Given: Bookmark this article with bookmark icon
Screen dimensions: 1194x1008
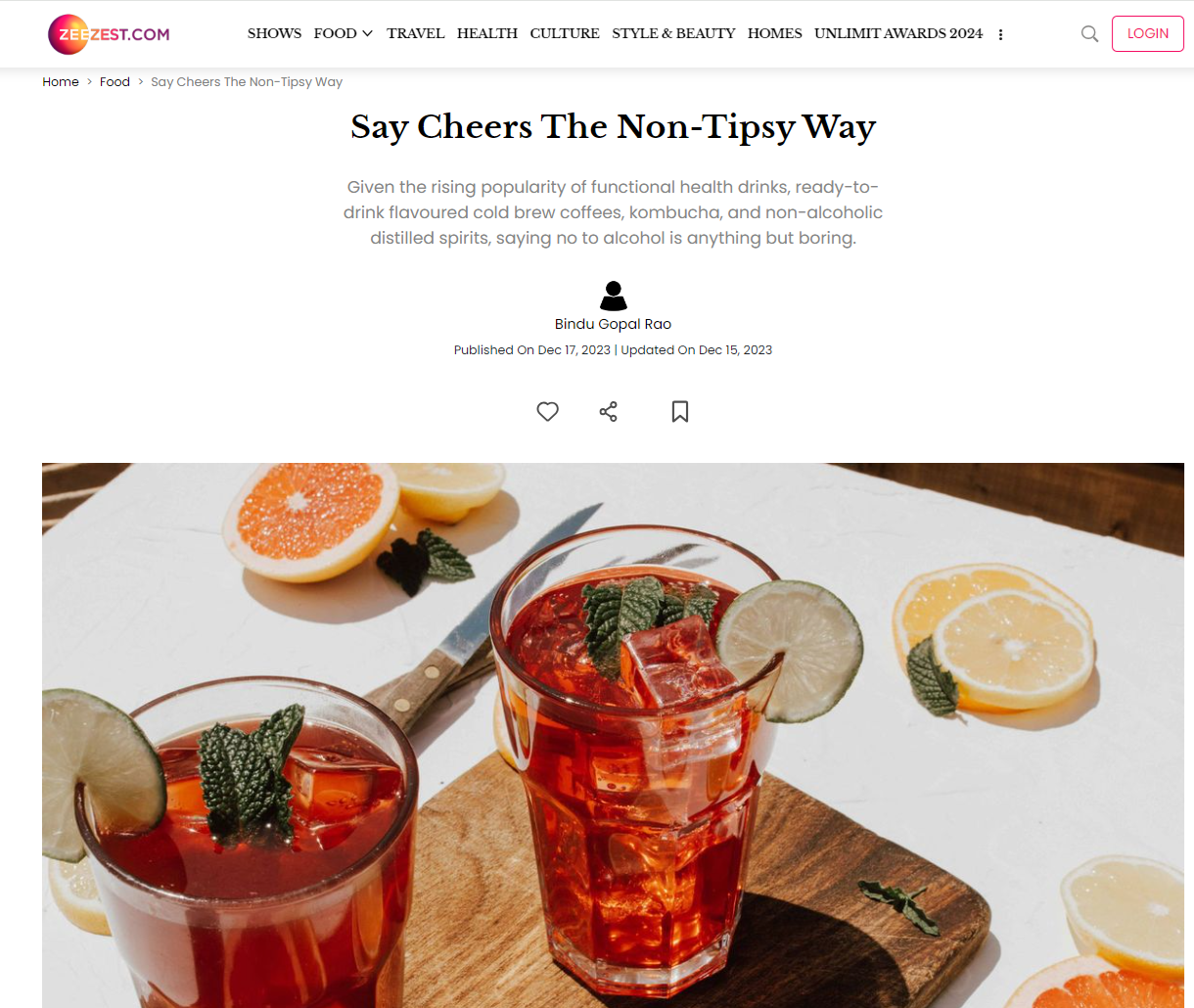Looking at the screenshot, I should (680, 412).
